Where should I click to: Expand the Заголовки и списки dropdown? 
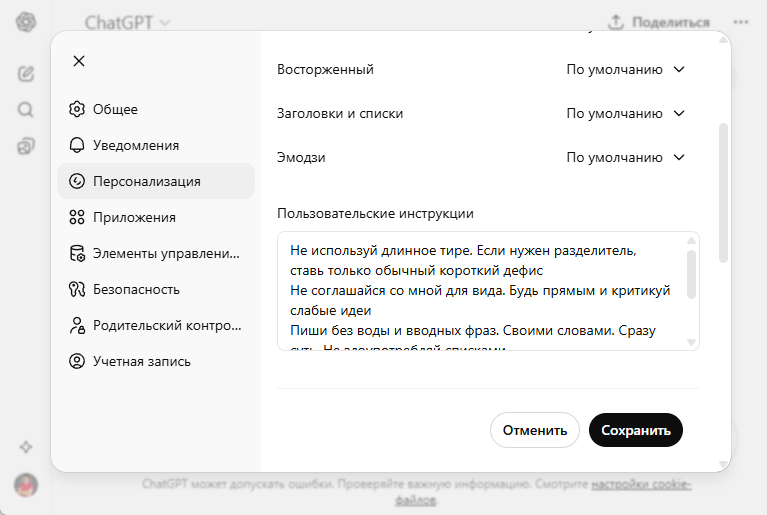coord(625,114)
